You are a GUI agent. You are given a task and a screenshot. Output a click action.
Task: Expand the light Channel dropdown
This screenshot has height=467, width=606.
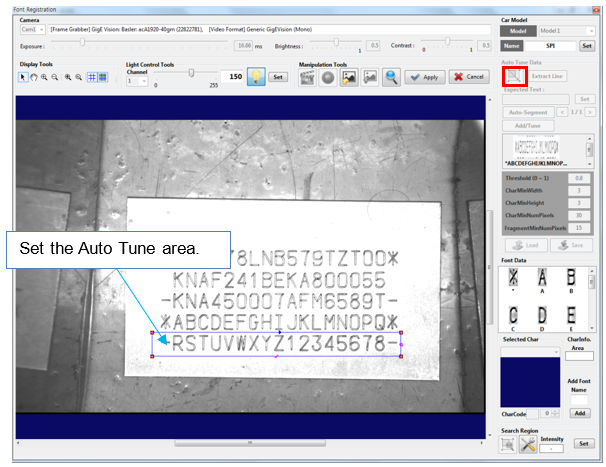point(136,81)
